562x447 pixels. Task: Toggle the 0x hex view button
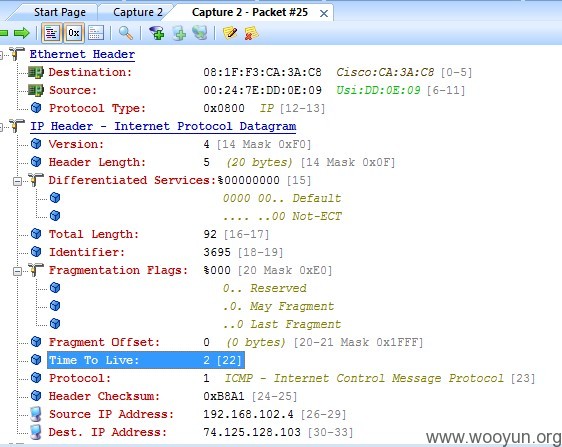pyautogui.click(x=74, y=33)
